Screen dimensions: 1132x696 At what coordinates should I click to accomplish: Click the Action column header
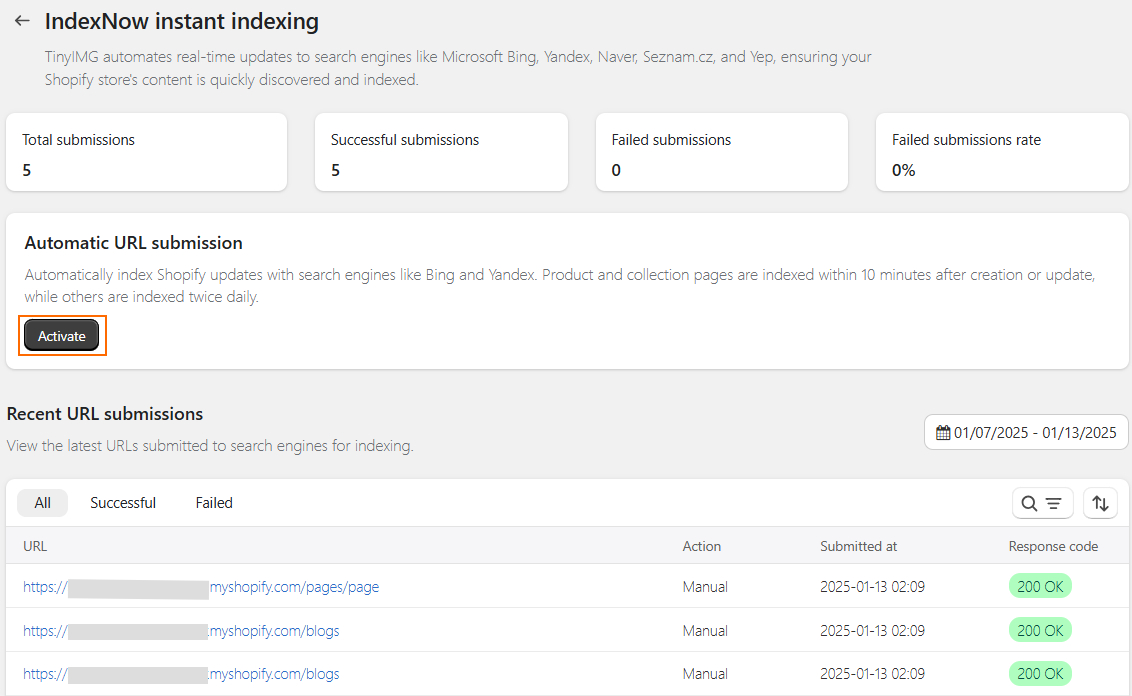701,546
